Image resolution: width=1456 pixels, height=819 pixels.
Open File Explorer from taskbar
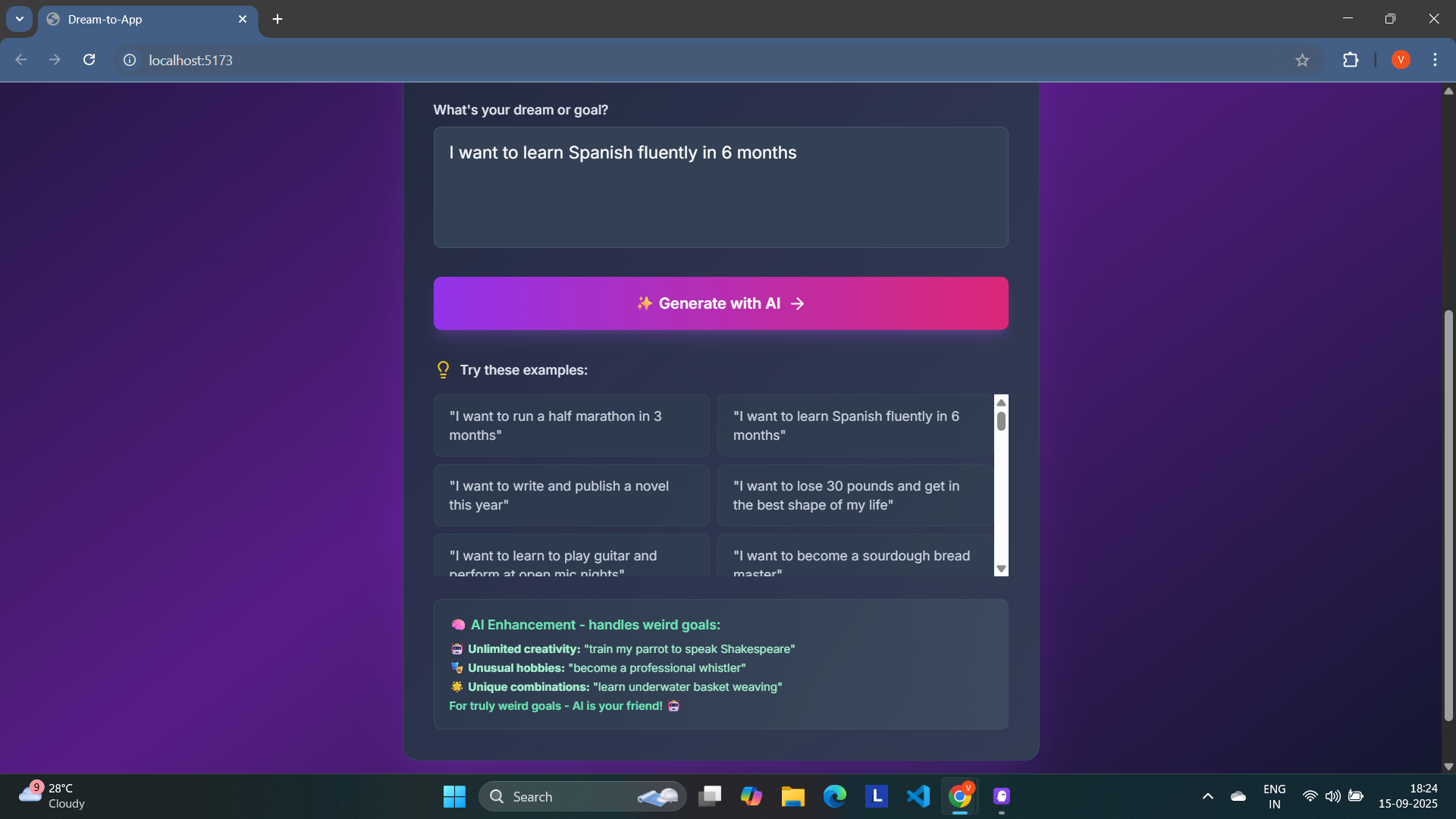click(x=792, y=796)
